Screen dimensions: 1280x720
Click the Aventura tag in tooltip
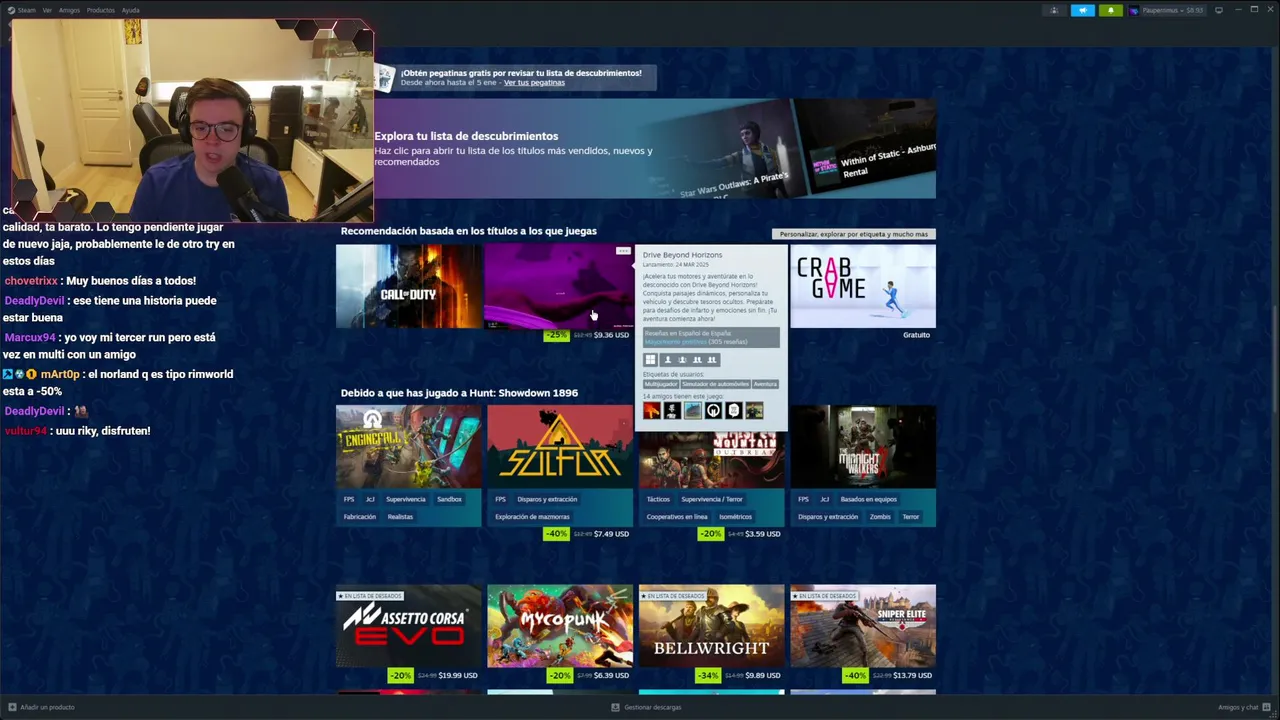[x=765, y=384]
